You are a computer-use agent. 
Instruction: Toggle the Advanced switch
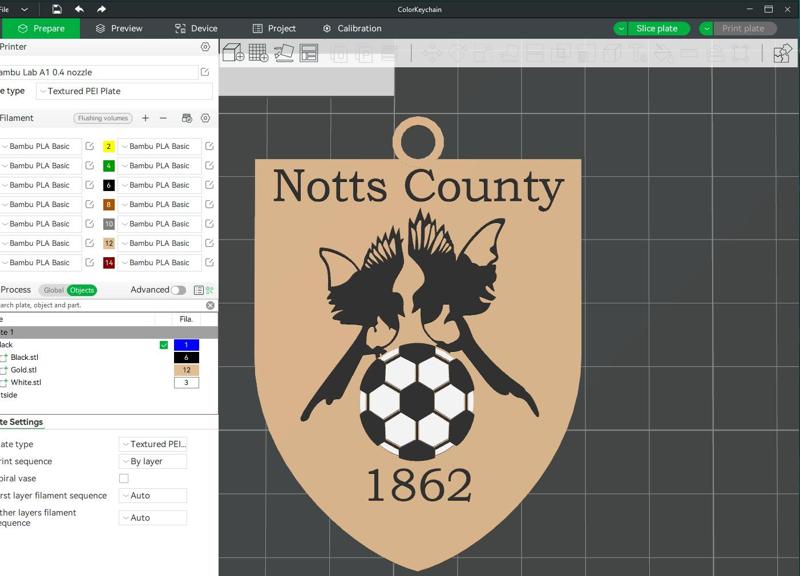tap(178, 290)
